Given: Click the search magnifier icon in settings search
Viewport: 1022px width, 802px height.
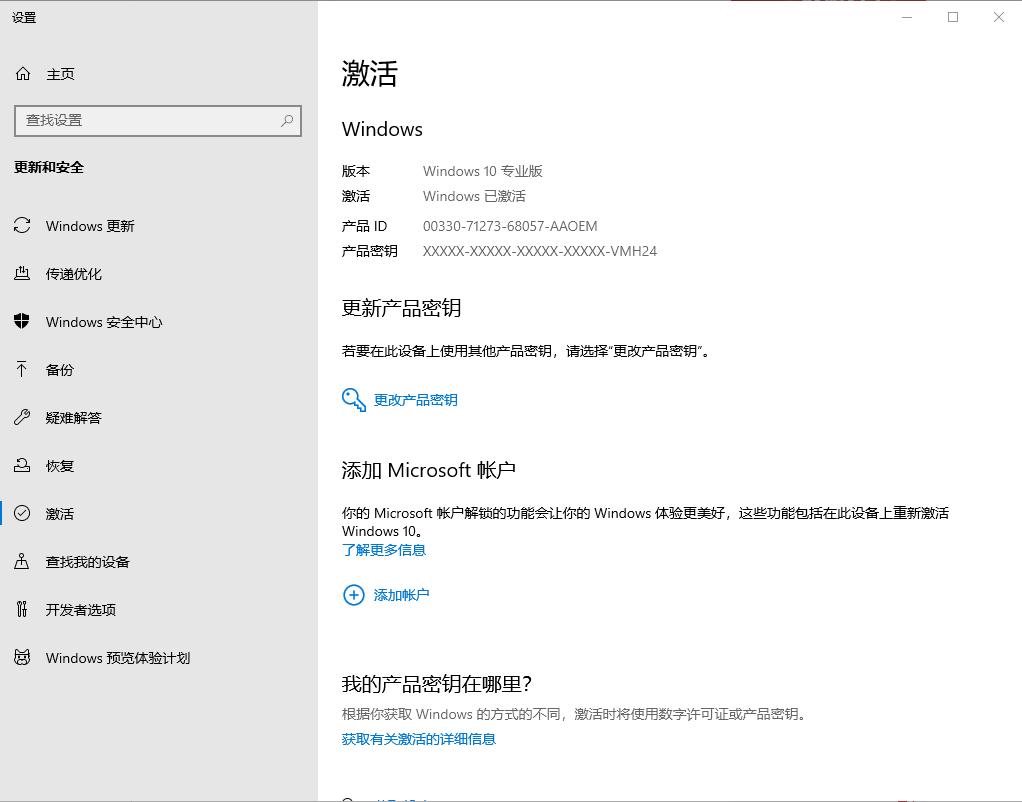Looking at the screenshot, I should [x=287, y=120].
